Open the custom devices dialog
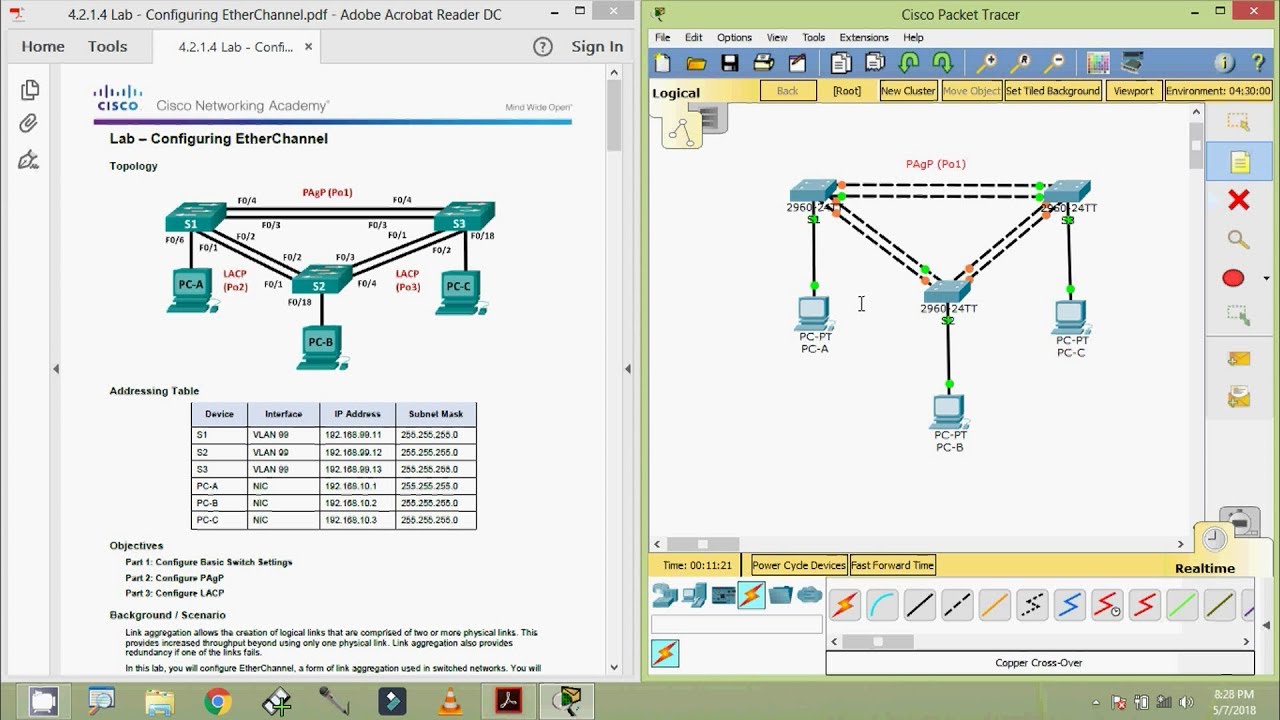The width and height of the screenshot is (1280, 720). click(1132, 63)
